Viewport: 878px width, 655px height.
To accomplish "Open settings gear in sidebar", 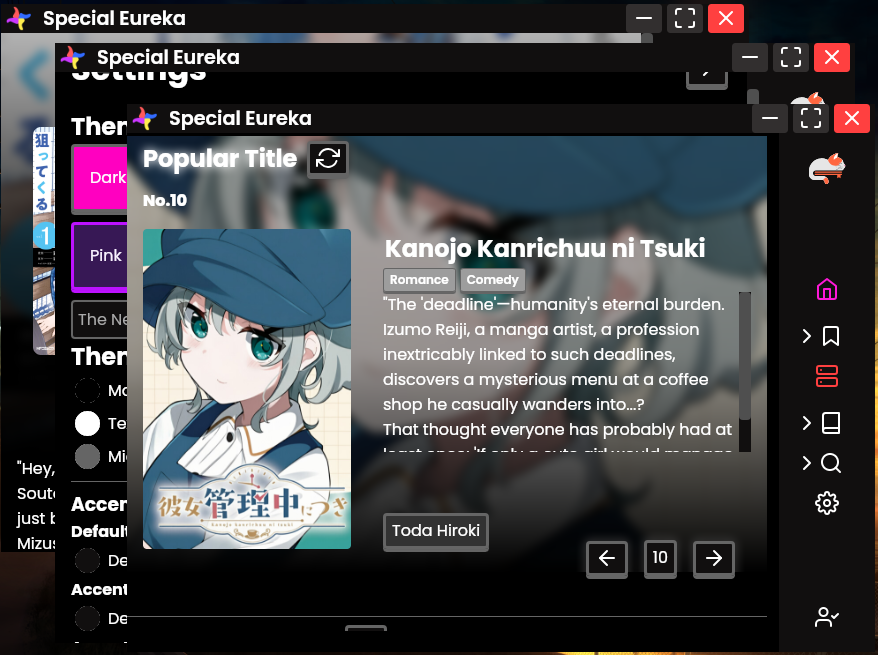I will pyautogui.click(x=826, y=503).
